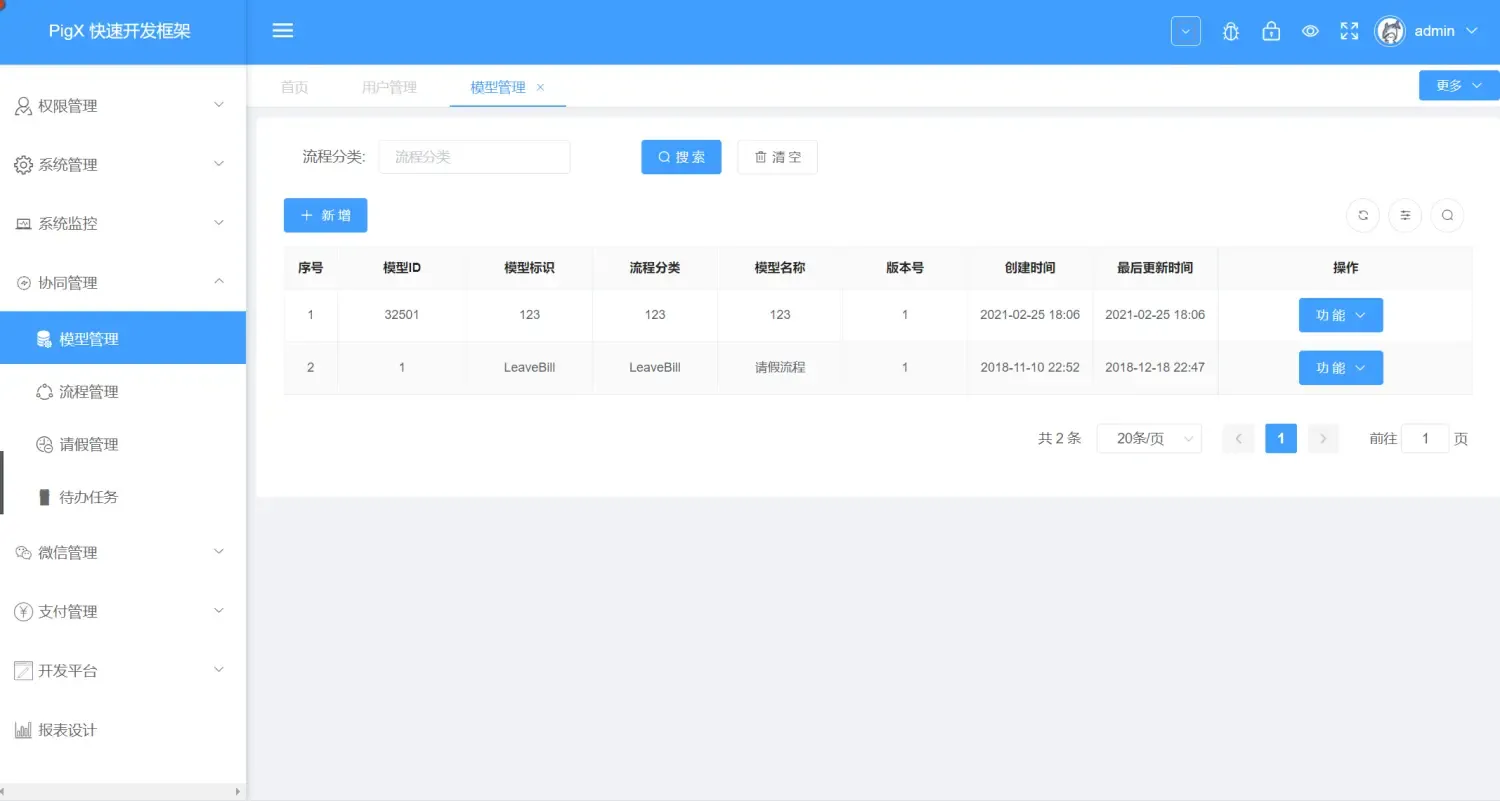Click the 搜索 search button
The width and height of the screenshot is (1500, 801).
click(x=681, y=157)
